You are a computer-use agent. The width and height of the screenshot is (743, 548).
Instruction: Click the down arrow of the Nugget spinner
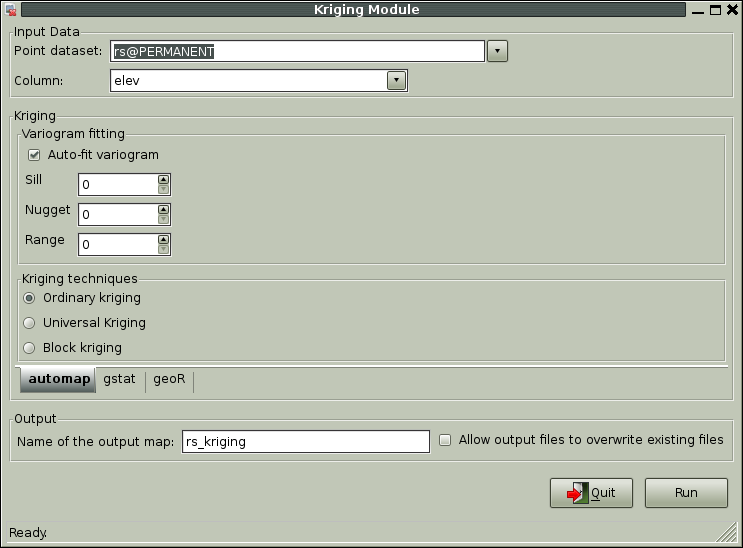click(x=164, y=219)
